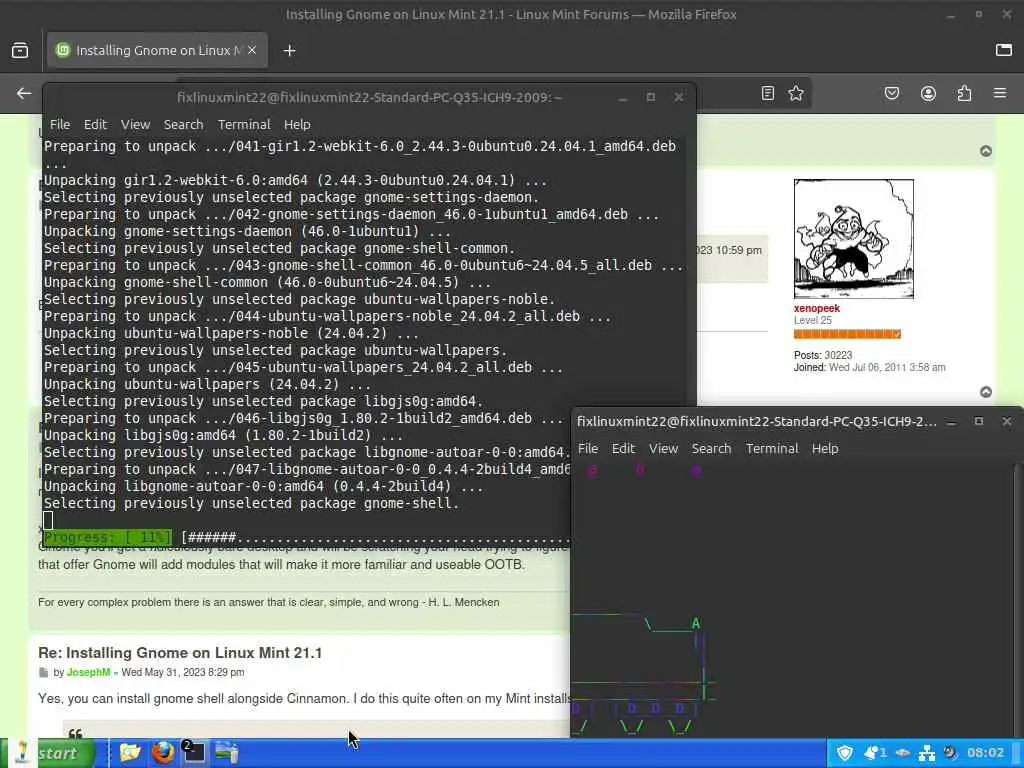Click the Firefox tab overview icon

[20, 50]
